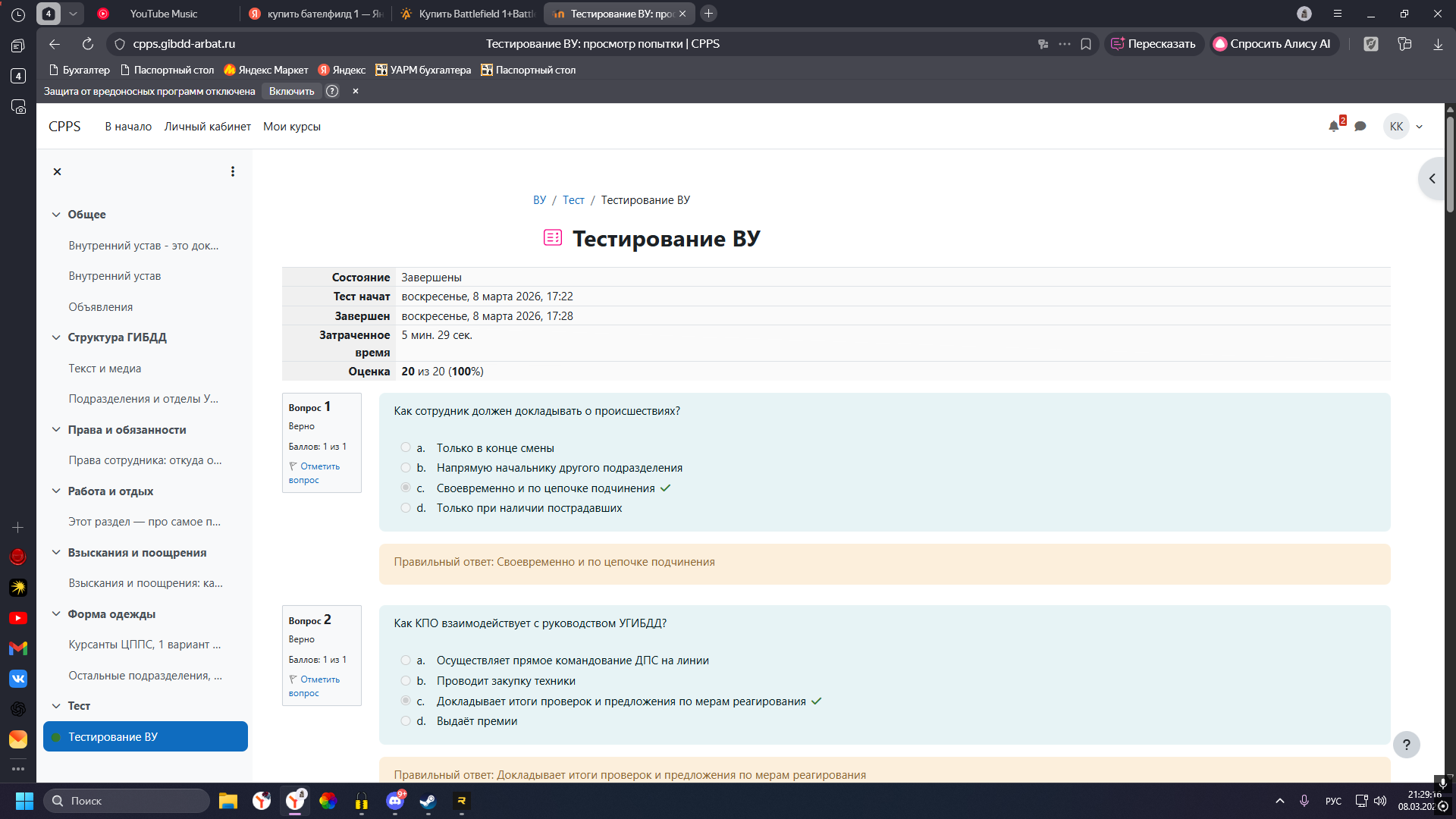Viewport: 1456px width, 819px height.
Task: Close the course index sidebar with X
Action: [x=57, y=171]
